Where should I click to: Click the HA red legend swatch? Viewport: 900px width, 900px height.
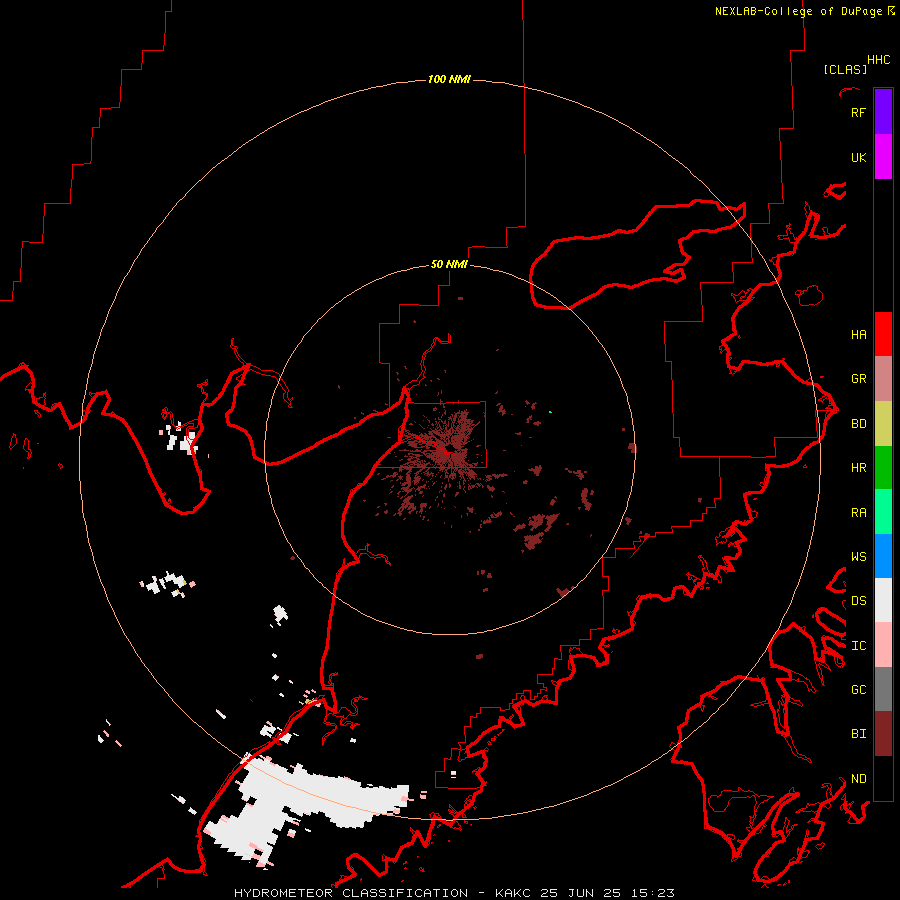(x=883, y=334)
